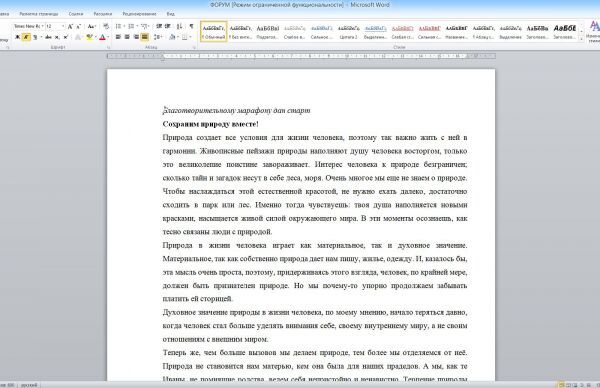The image size is (600, 388).
Task: Open line spacing options
Action: point(158,37)
